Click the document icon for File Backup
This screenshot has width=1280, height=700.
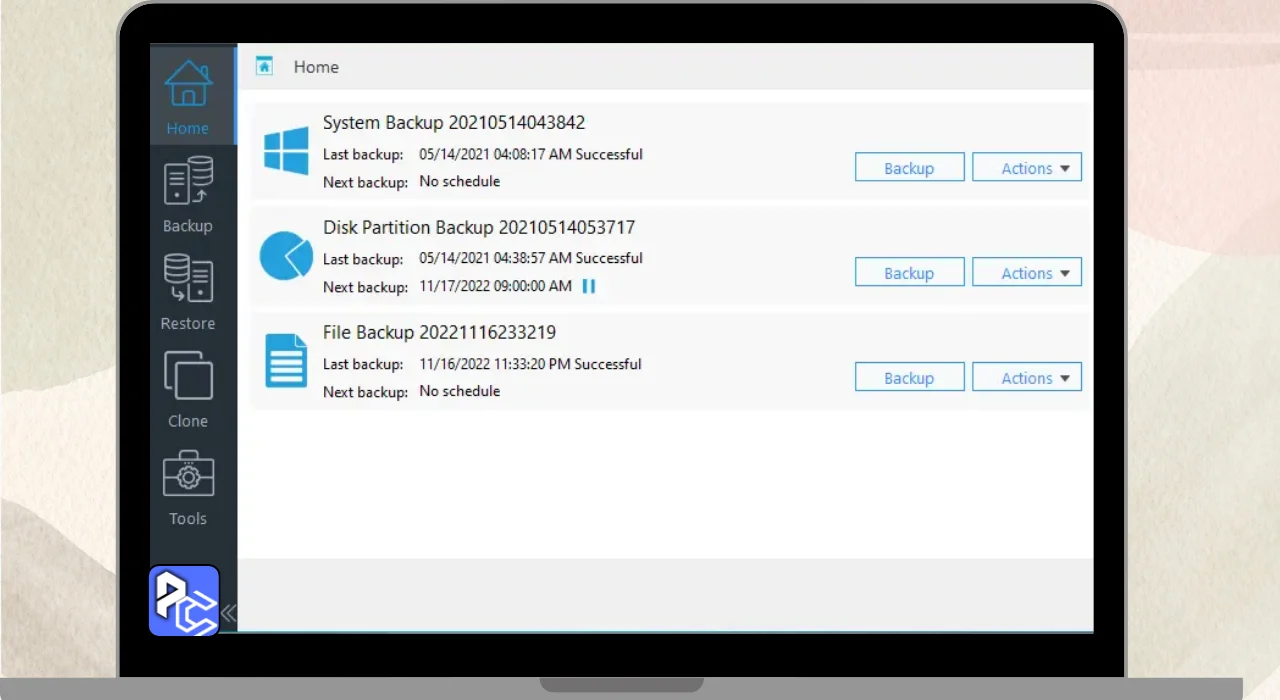(x=286, y=361)
